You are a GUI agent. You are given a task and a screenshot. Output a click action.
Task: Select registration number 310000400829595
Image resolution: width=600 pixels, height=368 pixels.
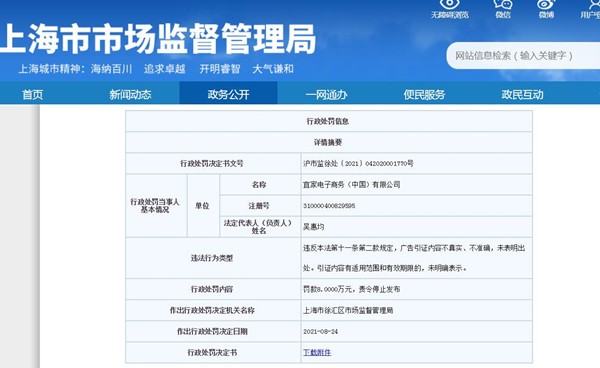click(x=329, y=205)
